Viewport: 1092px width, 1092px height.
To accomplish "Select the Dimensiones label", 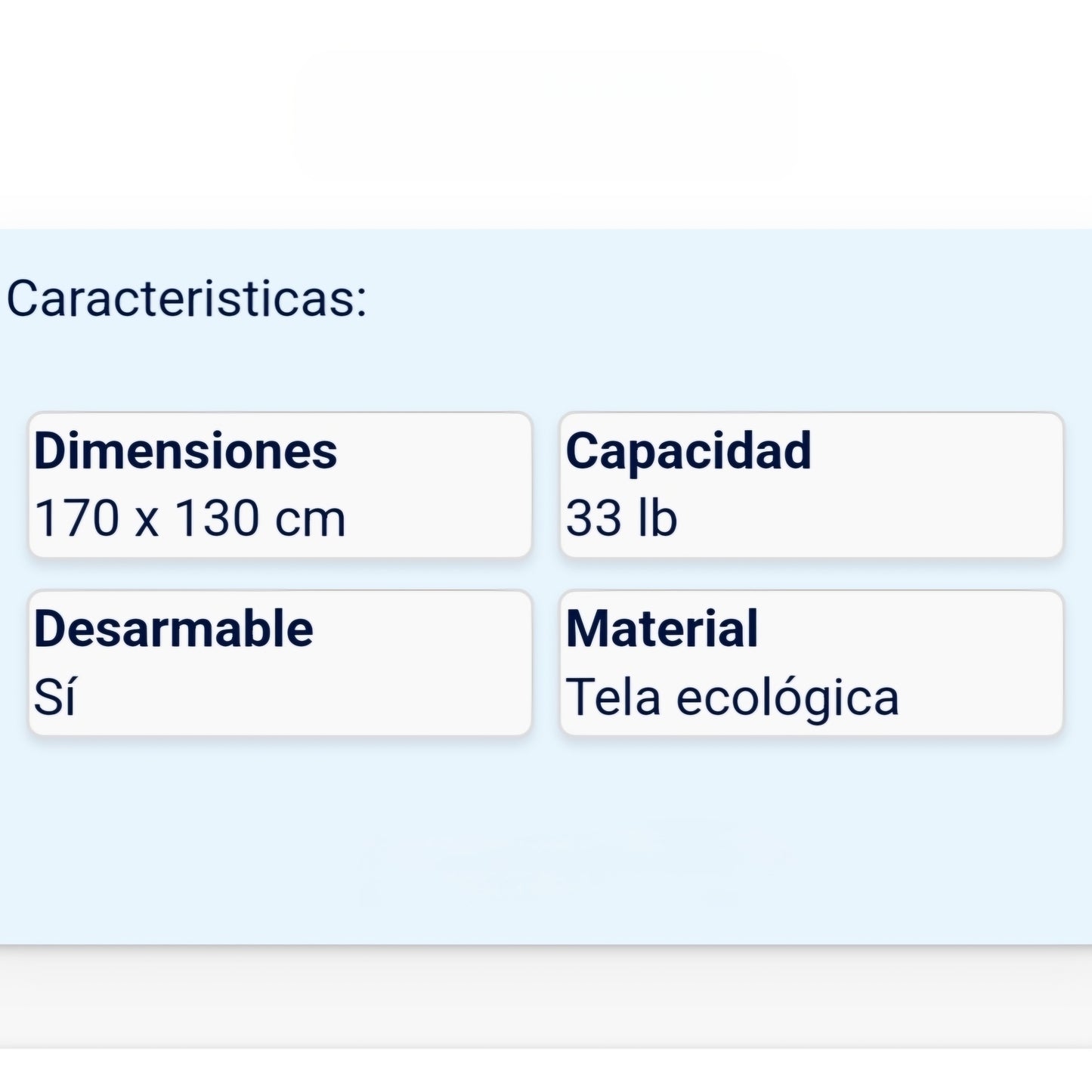I will tap(186, 451).
